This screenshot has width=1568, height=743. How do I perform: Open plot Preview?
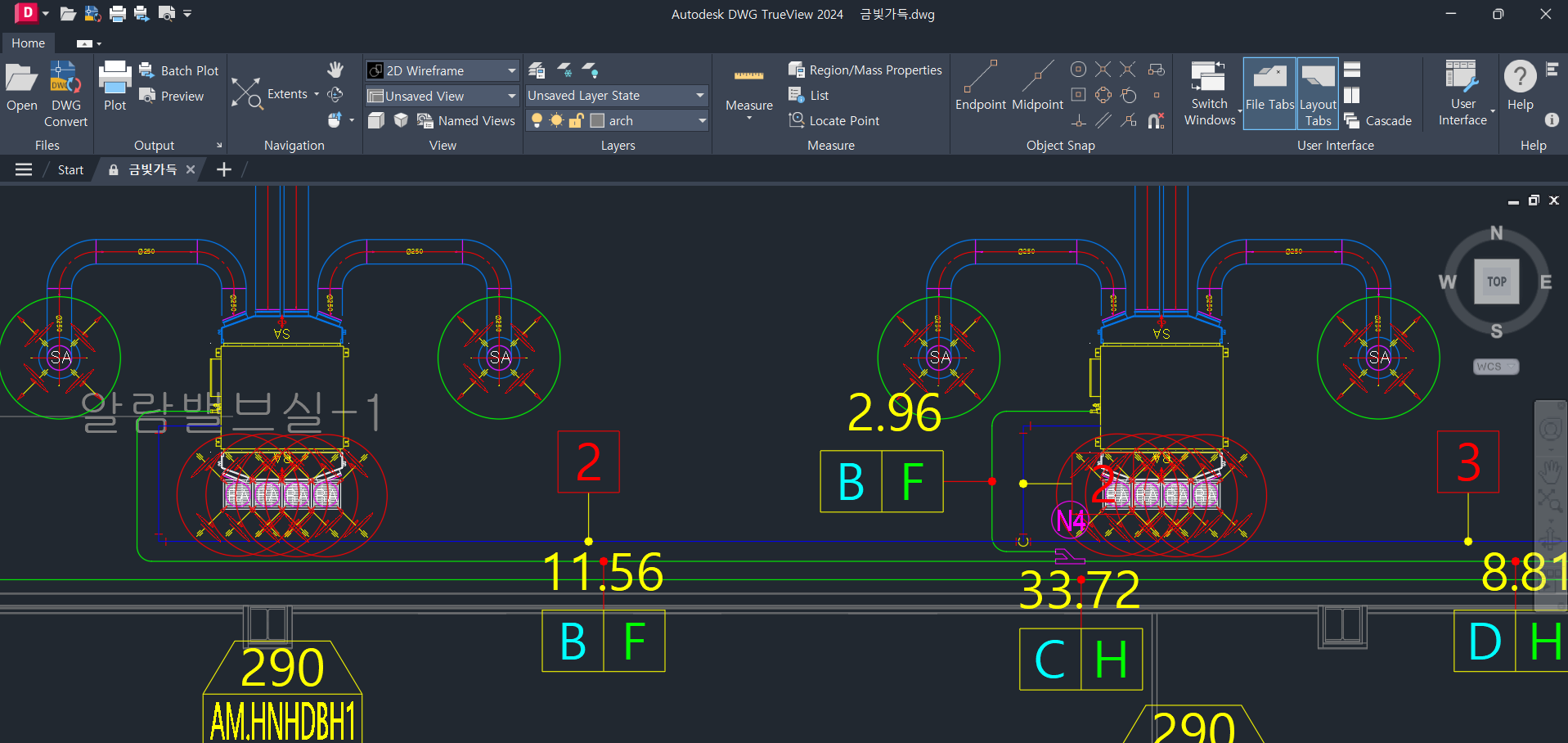click(x=172, y=96)
